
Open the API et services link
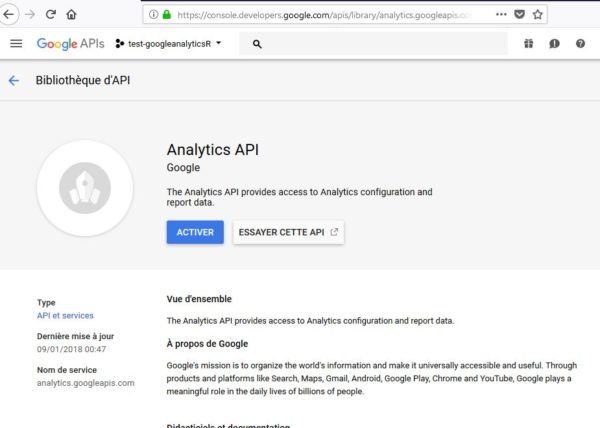coord(65,316)
